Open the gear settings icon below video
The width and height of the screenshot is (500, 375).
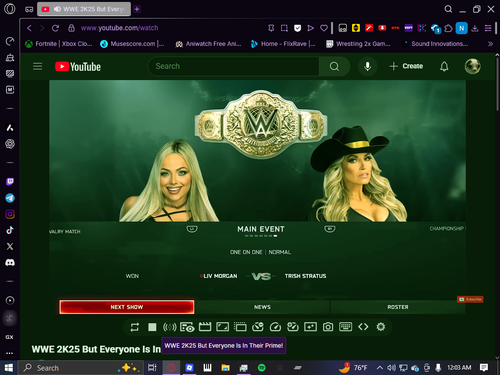coord(380,327)
